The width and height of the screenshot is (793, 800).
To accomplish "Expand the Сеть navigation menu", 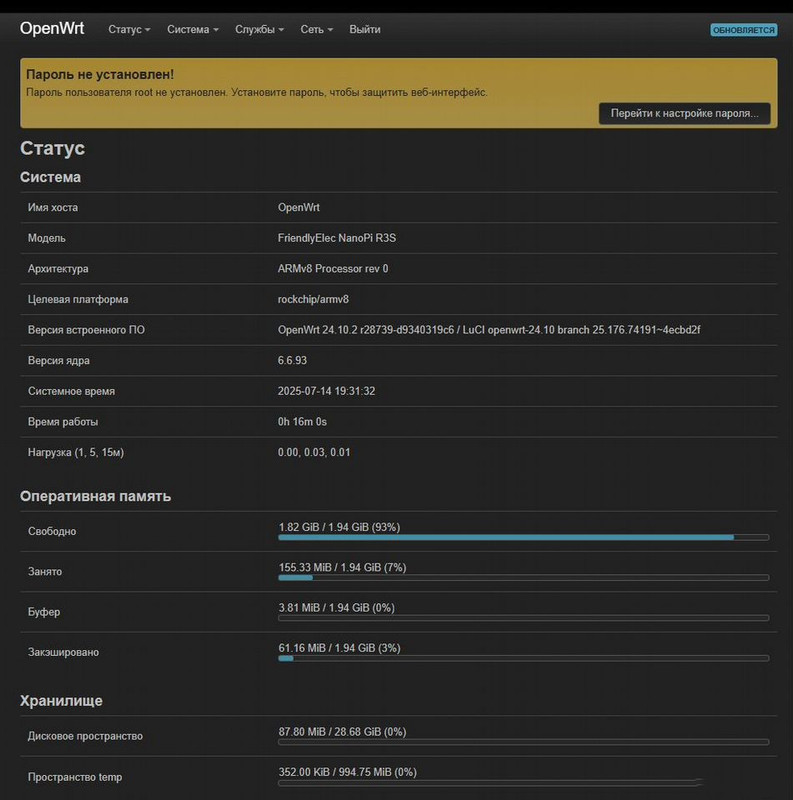I will pos(316,30).
